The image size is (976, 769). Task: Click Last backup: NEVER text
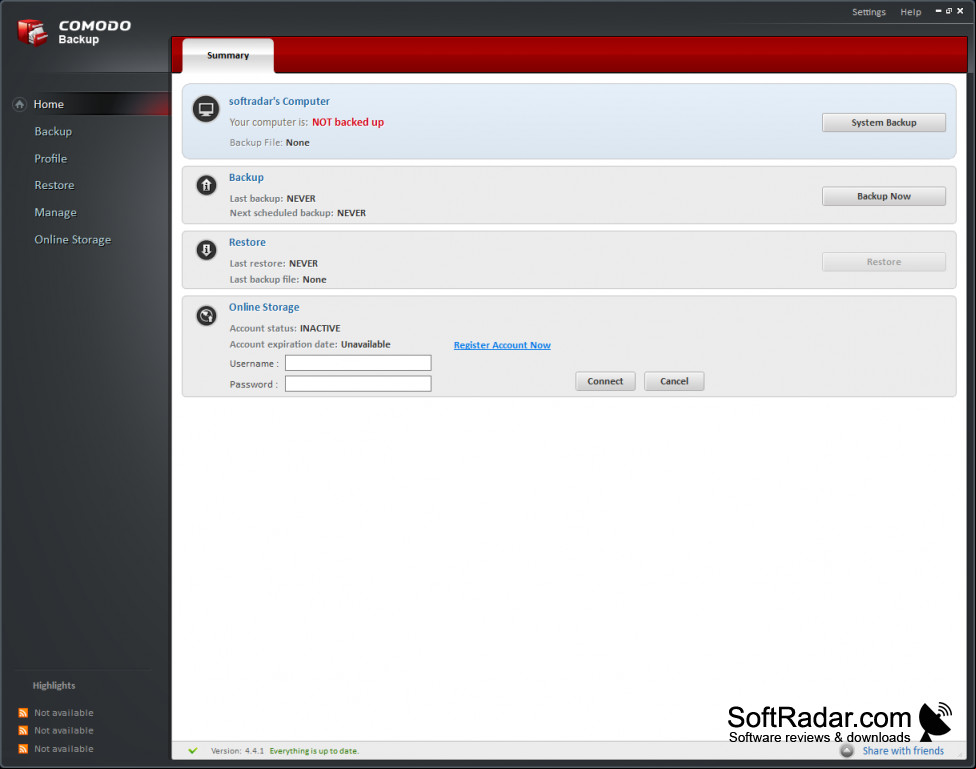tap(273, 199)
